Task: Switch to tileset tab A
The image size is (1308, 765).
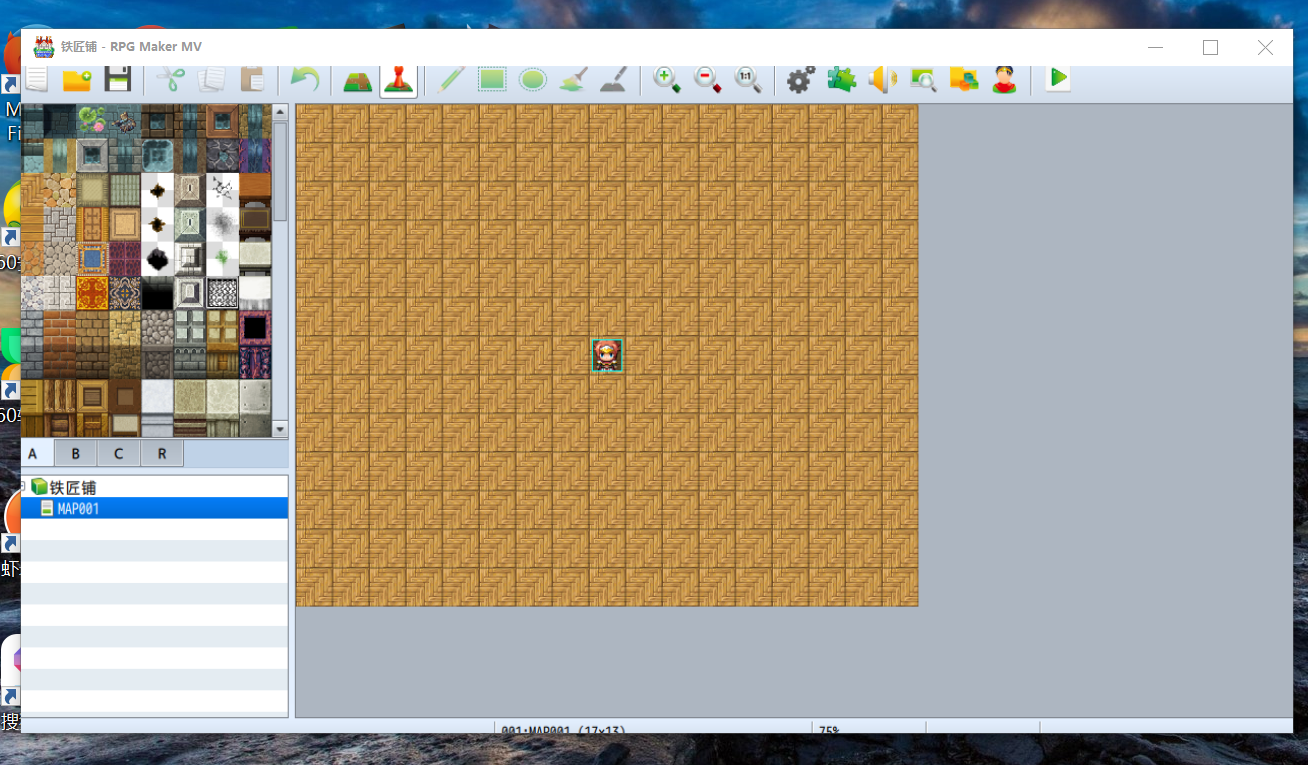Action: [x=33, y=454]
